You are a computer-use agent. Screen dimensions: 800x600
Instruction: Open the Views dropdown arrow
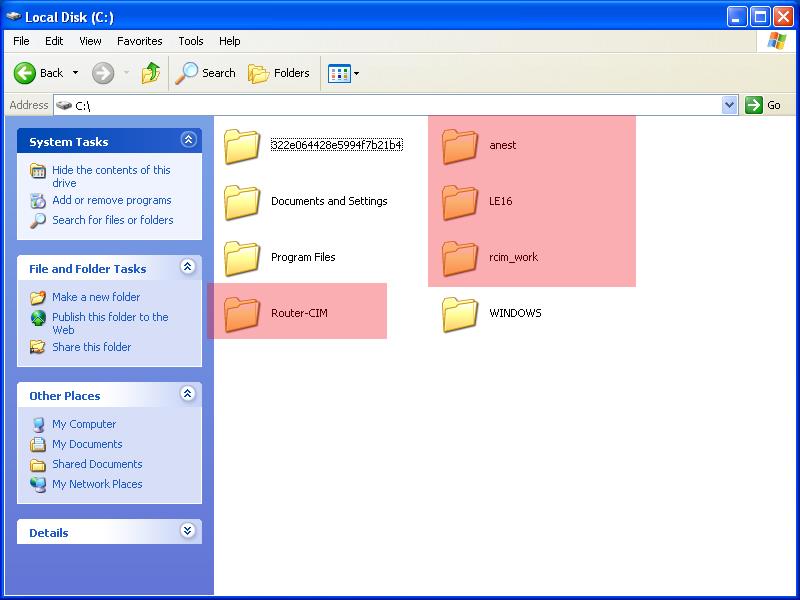click(357, 73)
